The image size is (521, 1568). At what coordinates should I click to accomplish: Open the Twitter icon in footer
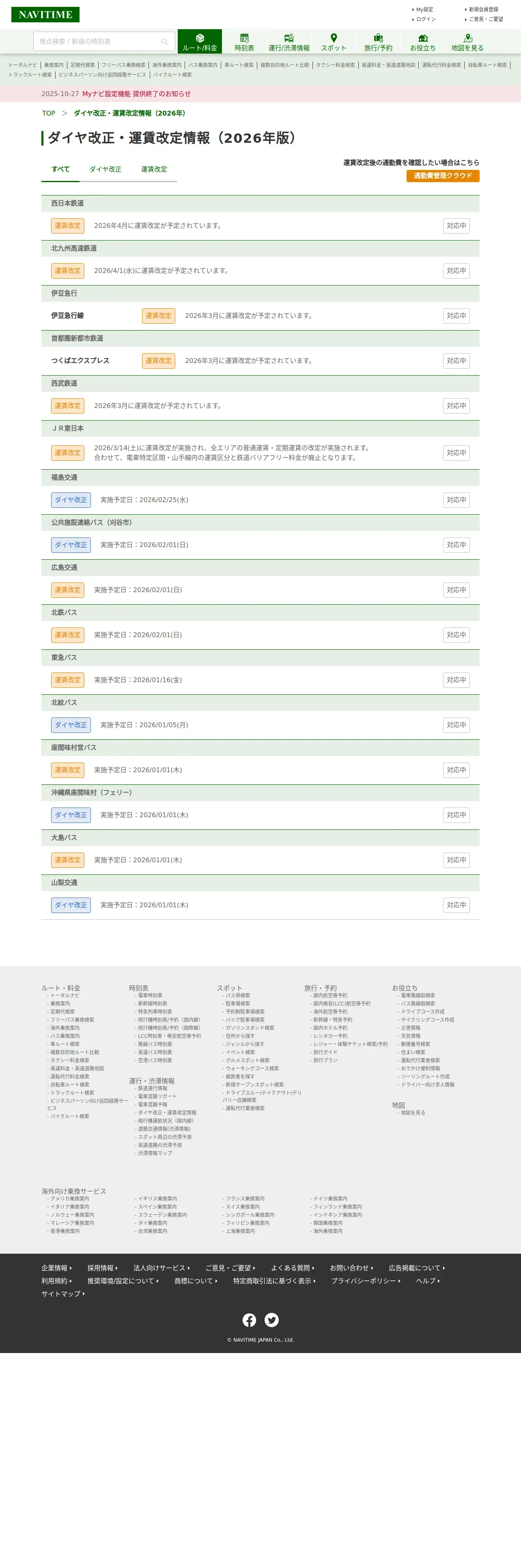(271, 1320)
